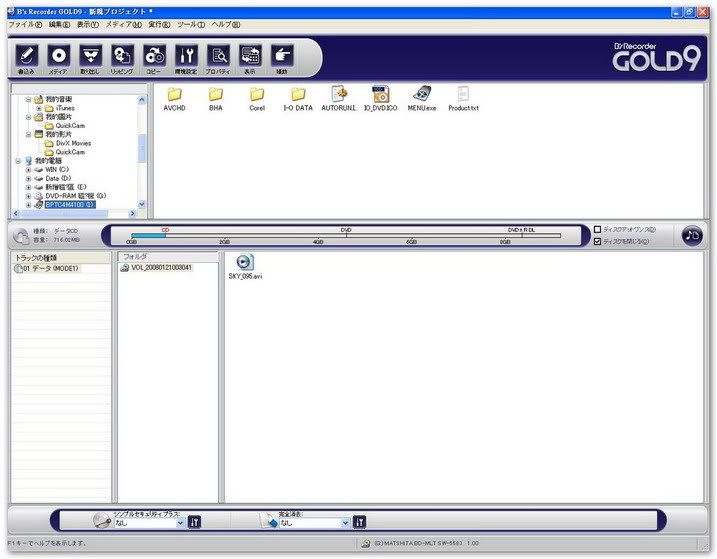The image size is (717, 559).
Task: Click the folder tree scroll right arrow
Action: (133, 213)
